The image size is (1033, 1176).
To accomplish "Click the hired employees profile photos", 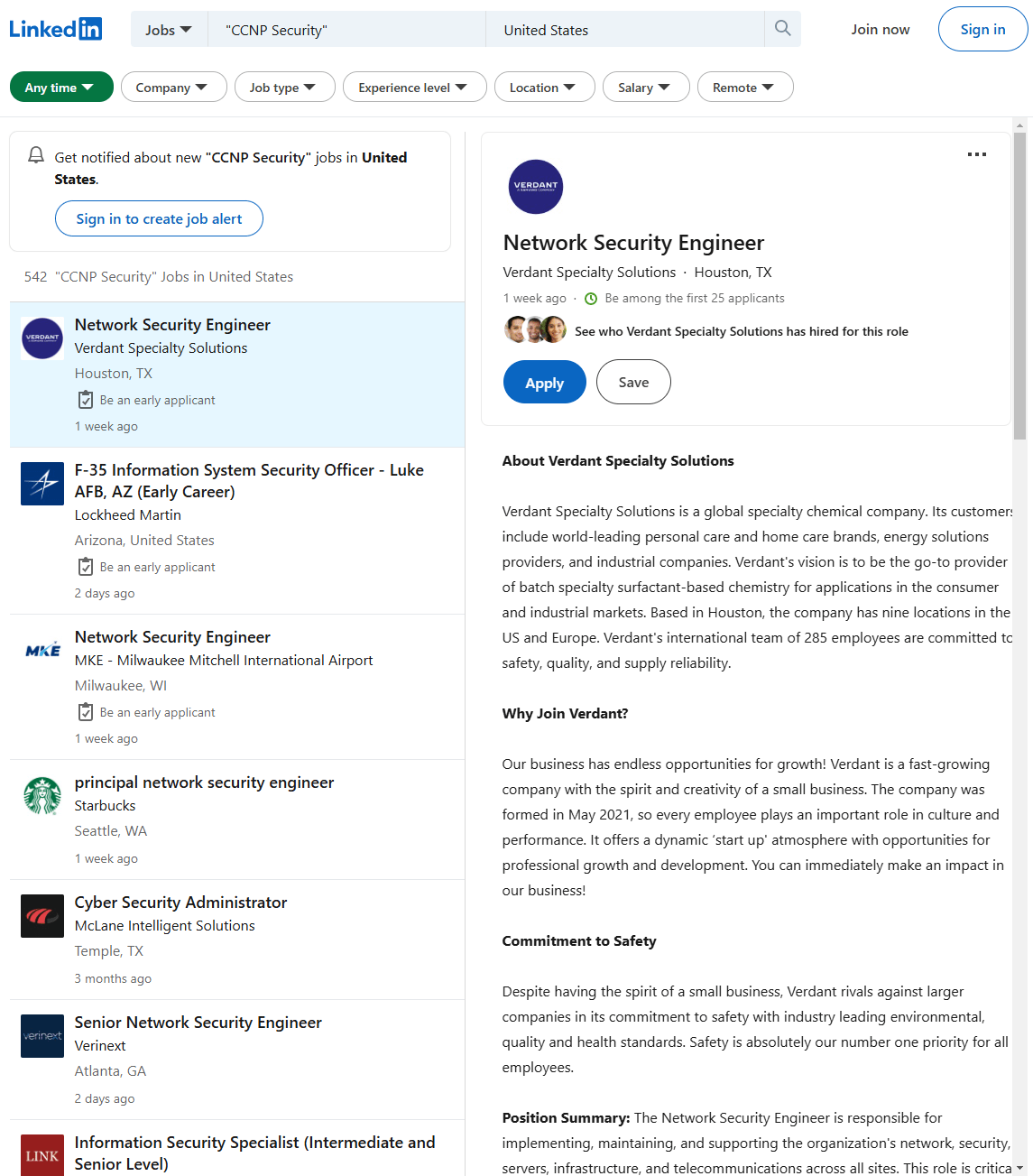I will (x=536, y=330).
